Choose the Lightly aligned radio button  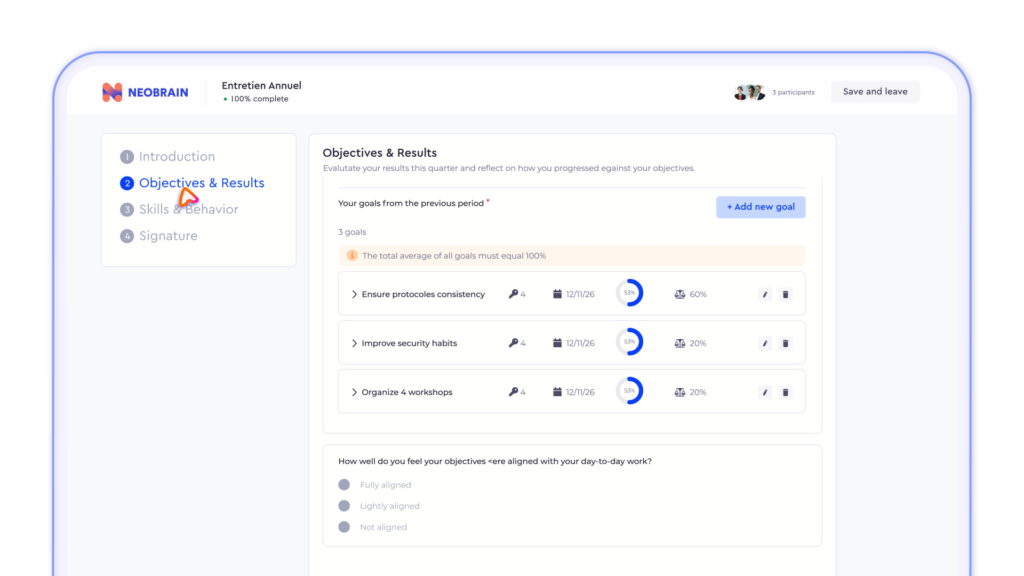(x=344, y=505)
